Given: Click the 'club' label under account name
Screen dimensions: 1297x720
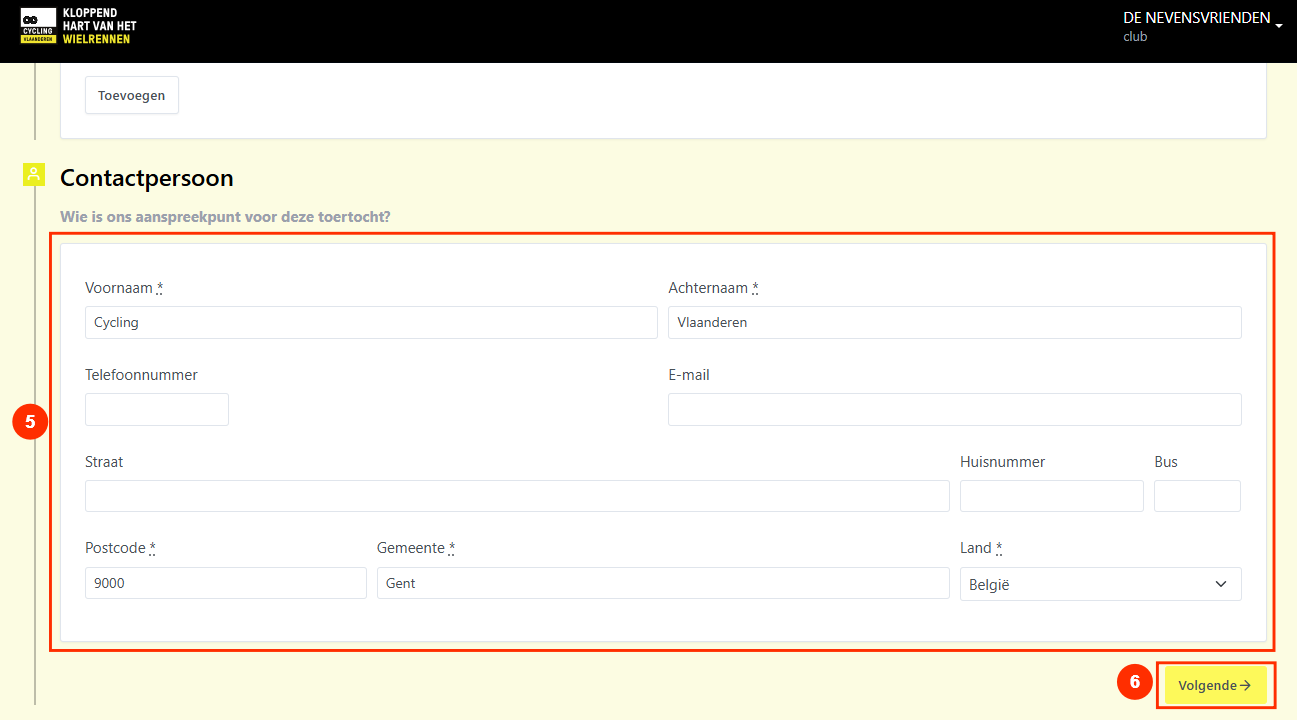Looking at the screenshot, I should pos(1135,37).
